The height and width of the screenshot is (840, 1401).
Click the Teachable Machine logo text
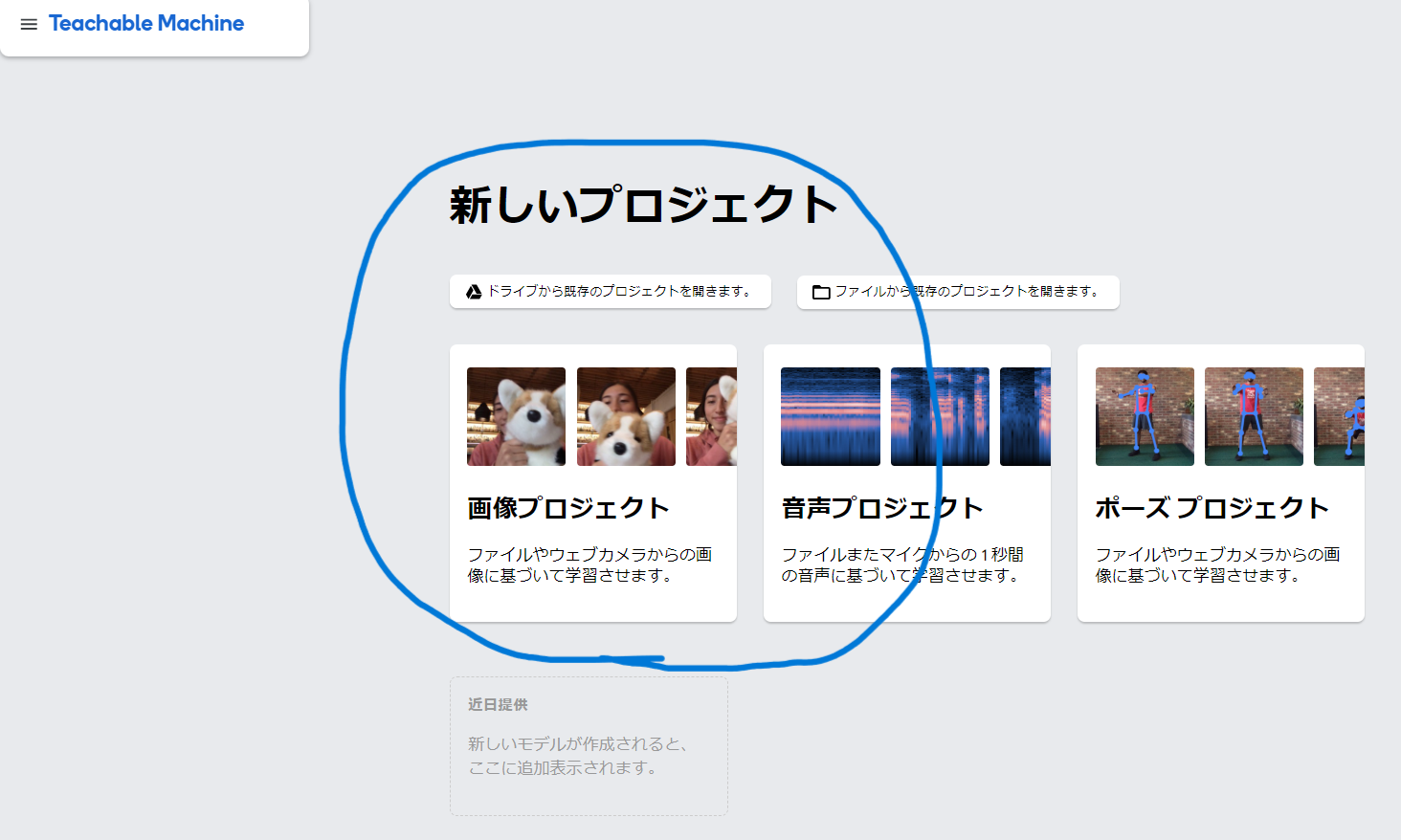click(146, 23)
